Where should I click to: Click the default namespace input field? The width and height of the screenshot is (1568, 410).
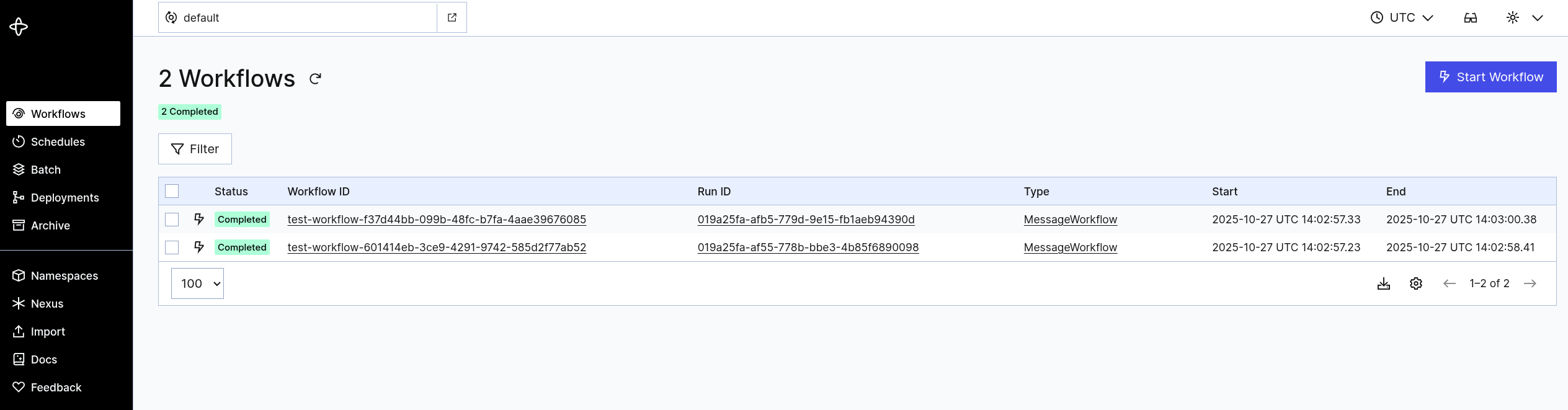[x=298, y=17]
